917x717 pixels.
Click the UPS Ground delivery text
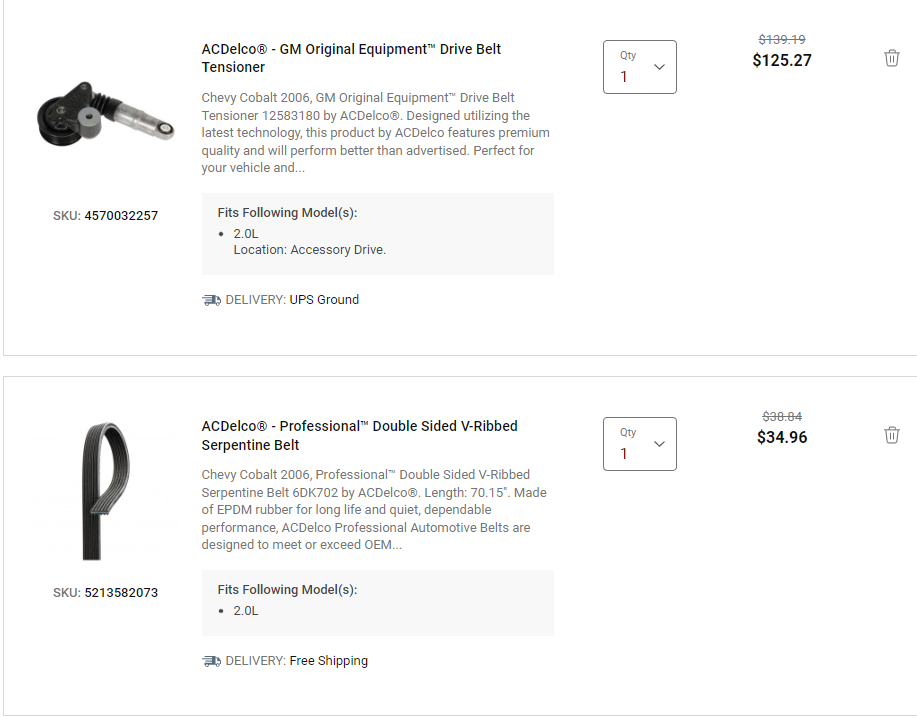(x=324, y=300)
